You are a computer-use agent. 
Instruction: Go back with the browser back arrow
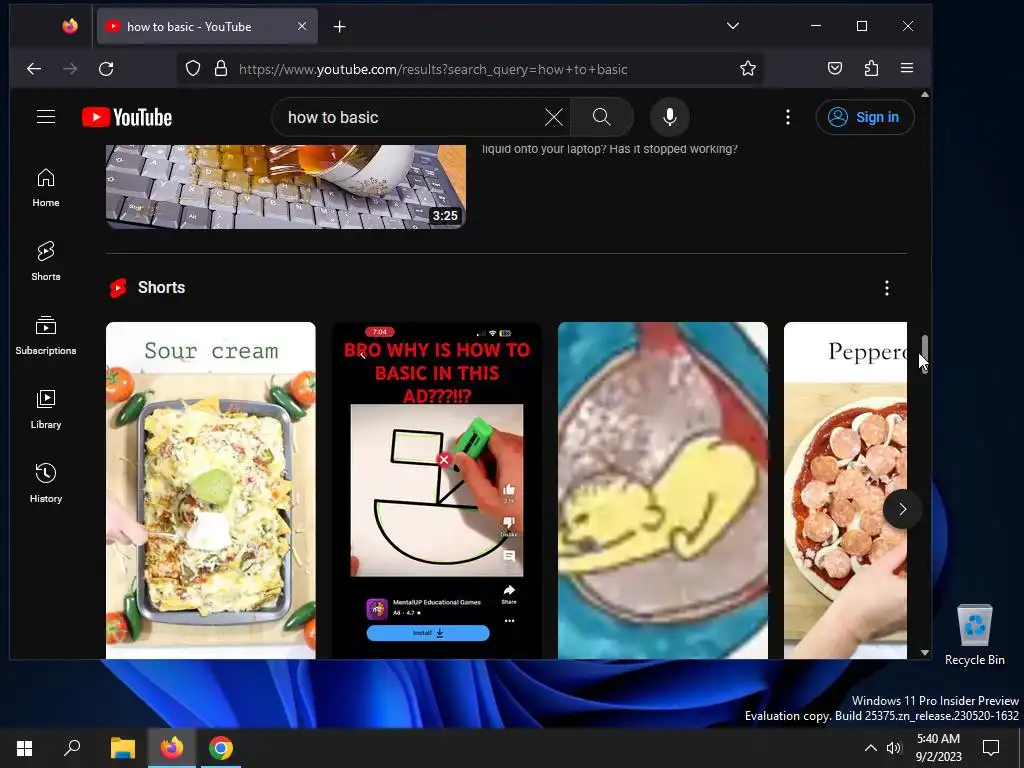tap(34, 69)
